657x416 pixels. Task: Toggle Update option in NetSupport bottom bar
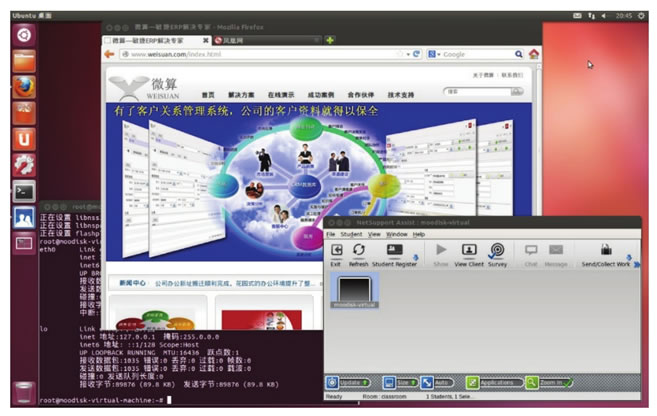click(349, 382)
